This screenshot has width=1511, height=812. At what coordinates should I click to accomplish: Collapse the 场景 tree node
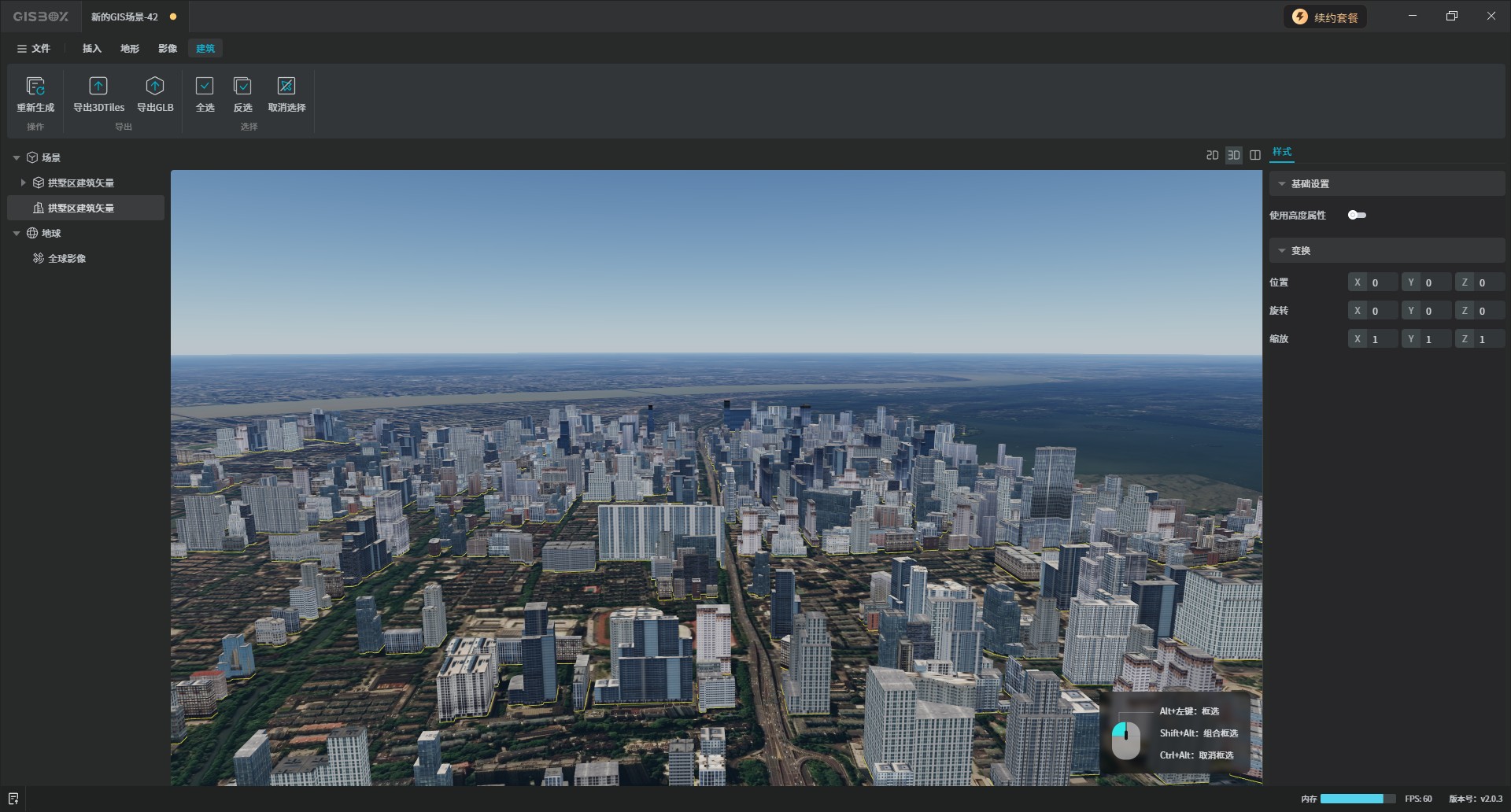[17, 158]
